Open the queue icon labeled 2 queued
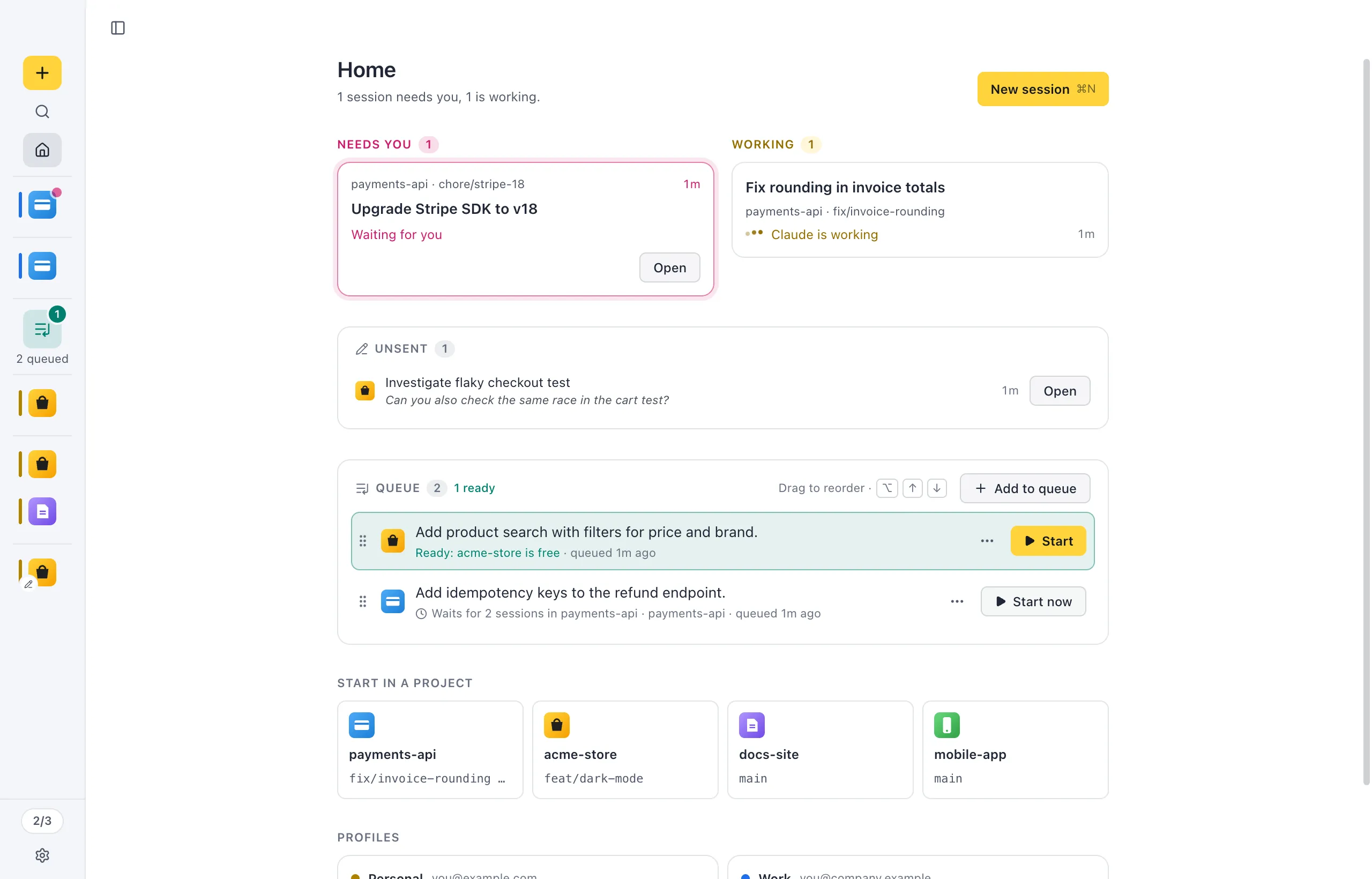 (x=42, y=329)
